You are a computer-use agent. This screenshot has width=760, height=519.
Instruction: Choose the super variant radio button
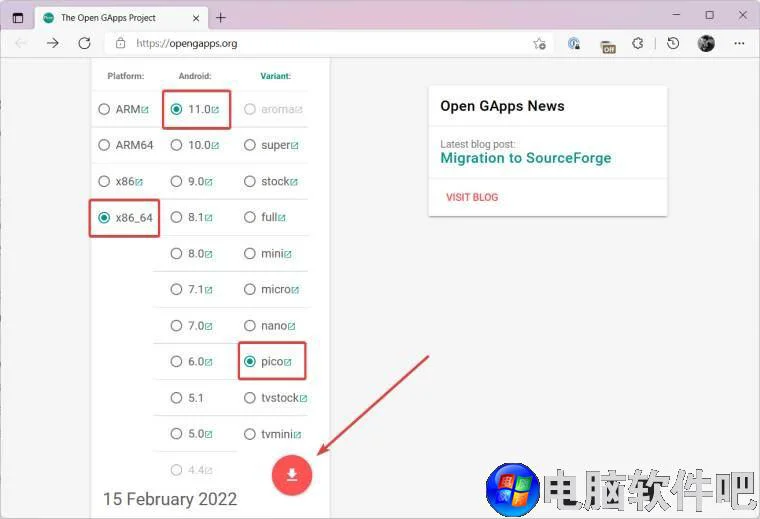[250, 145]
